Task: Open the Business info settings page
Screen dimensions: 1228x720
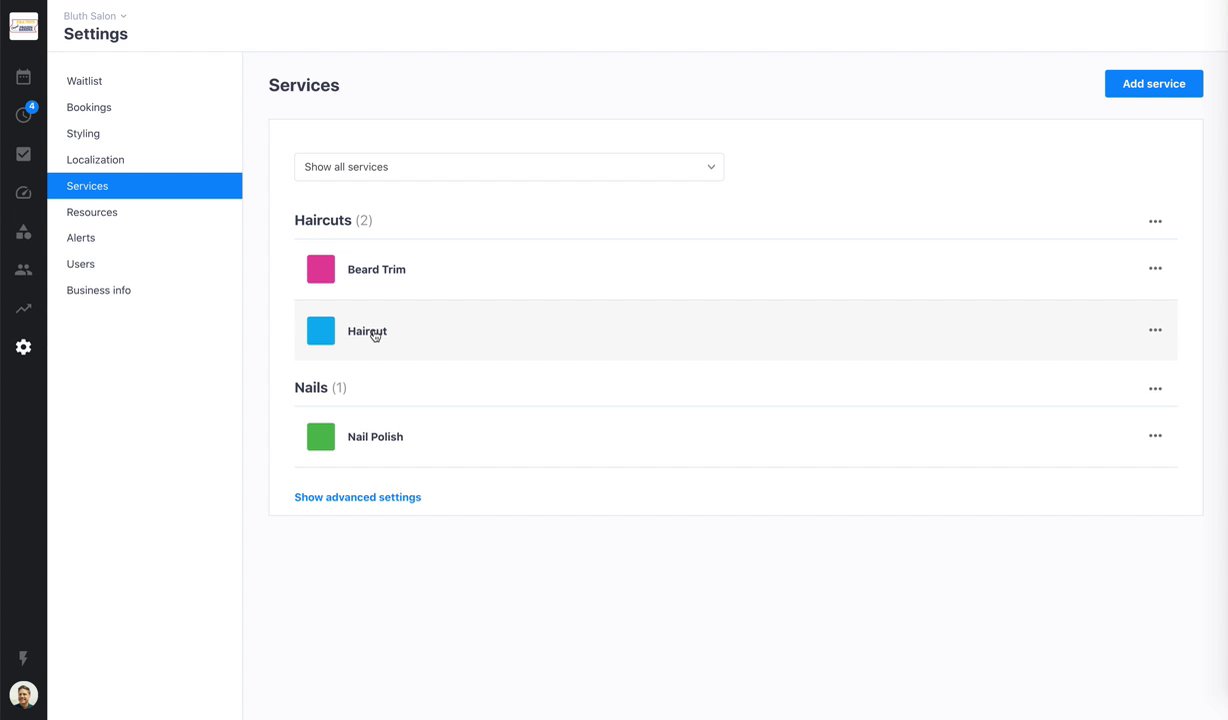Action: (98, 290)
